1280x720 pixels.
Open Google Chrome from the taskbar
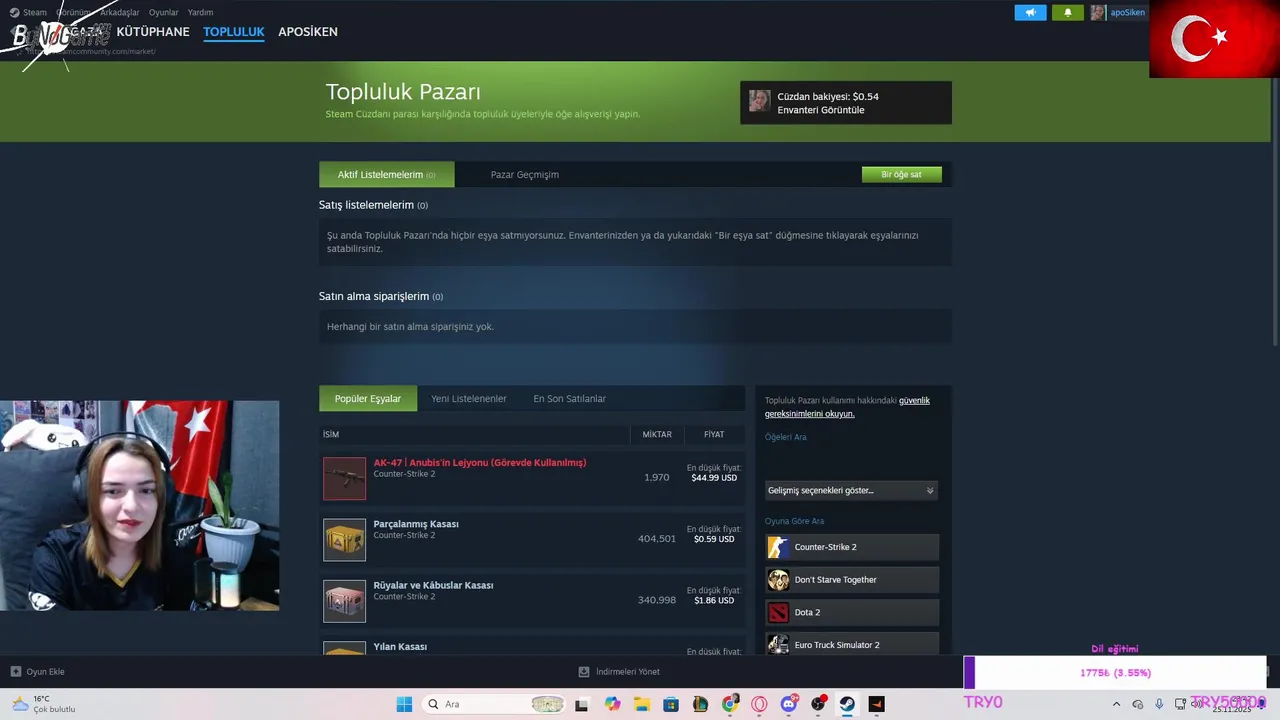(730, 704)
